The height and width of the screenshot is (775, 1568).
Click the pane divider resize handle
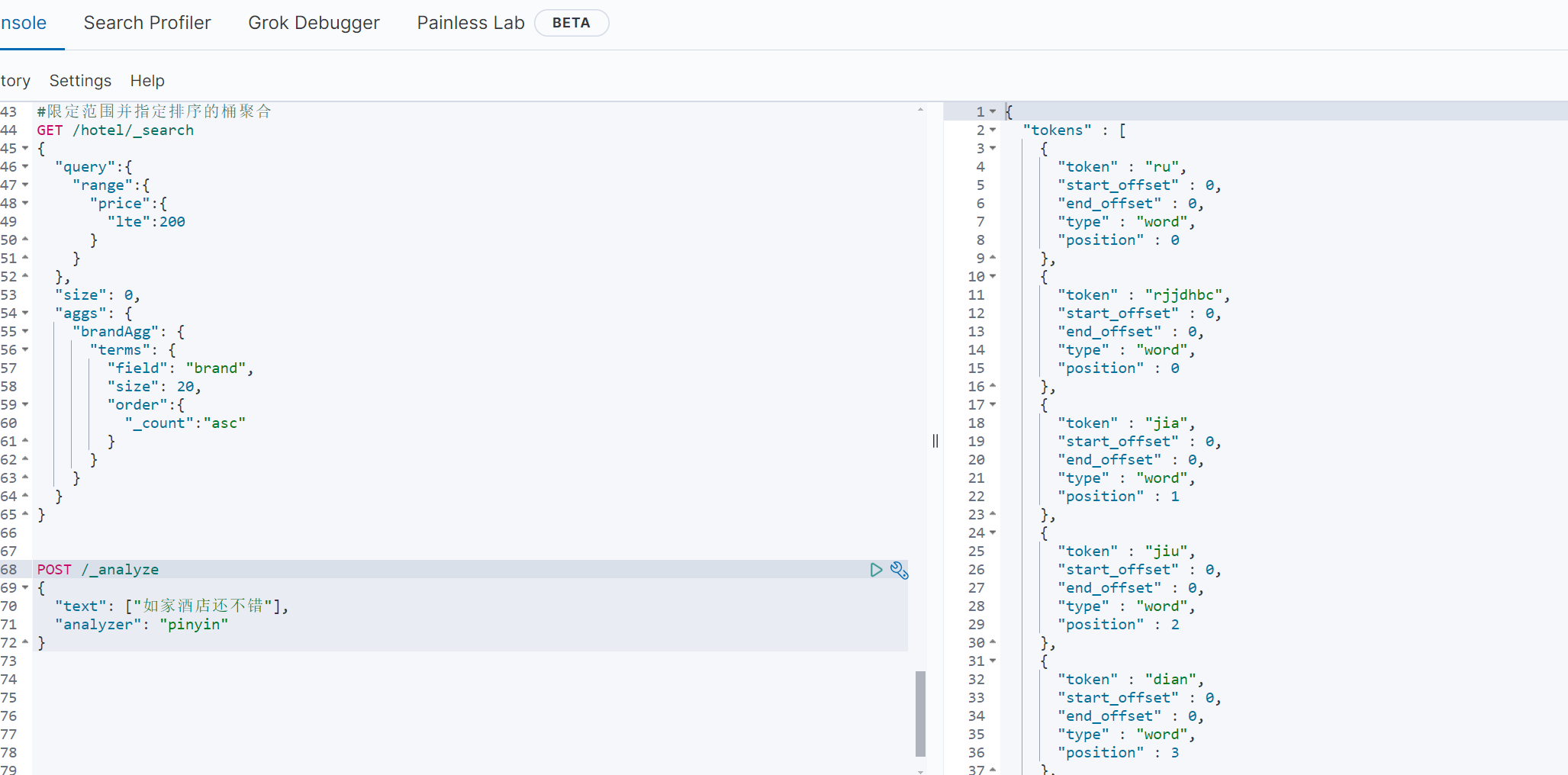tap(935, 441)
